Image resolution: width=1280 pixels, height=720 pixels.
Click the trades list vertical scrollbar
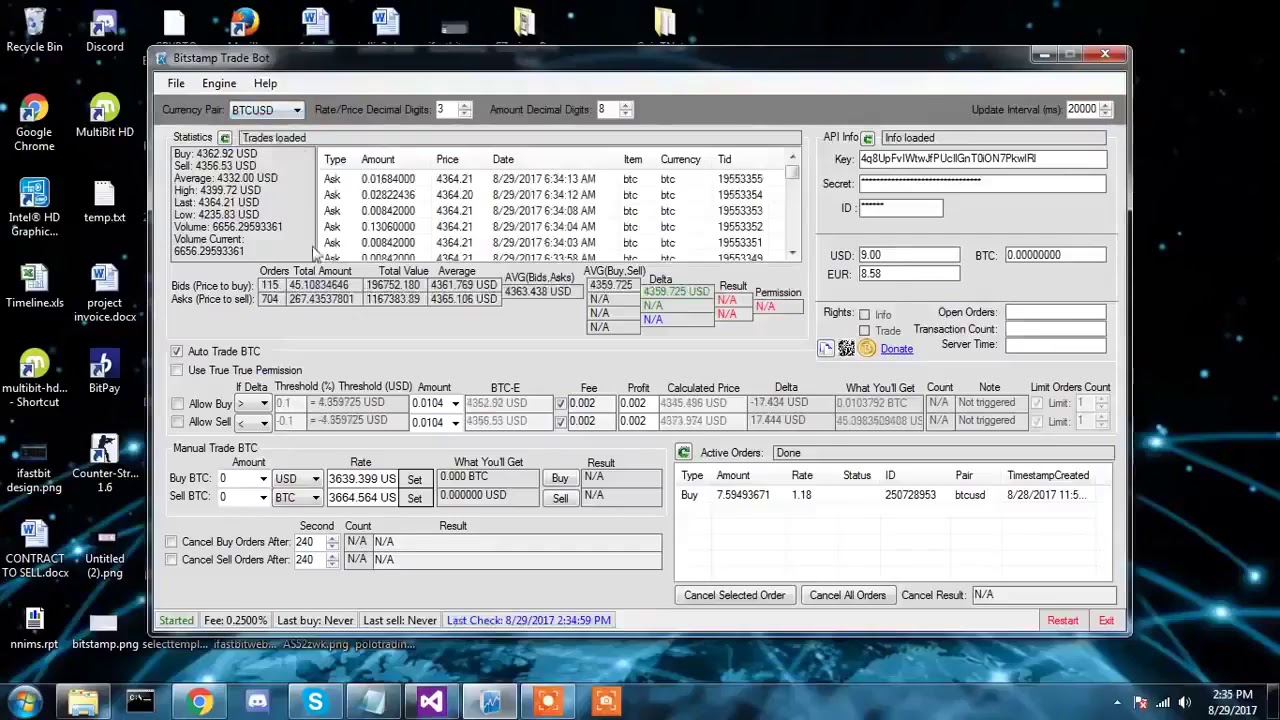tap(793, 206)
